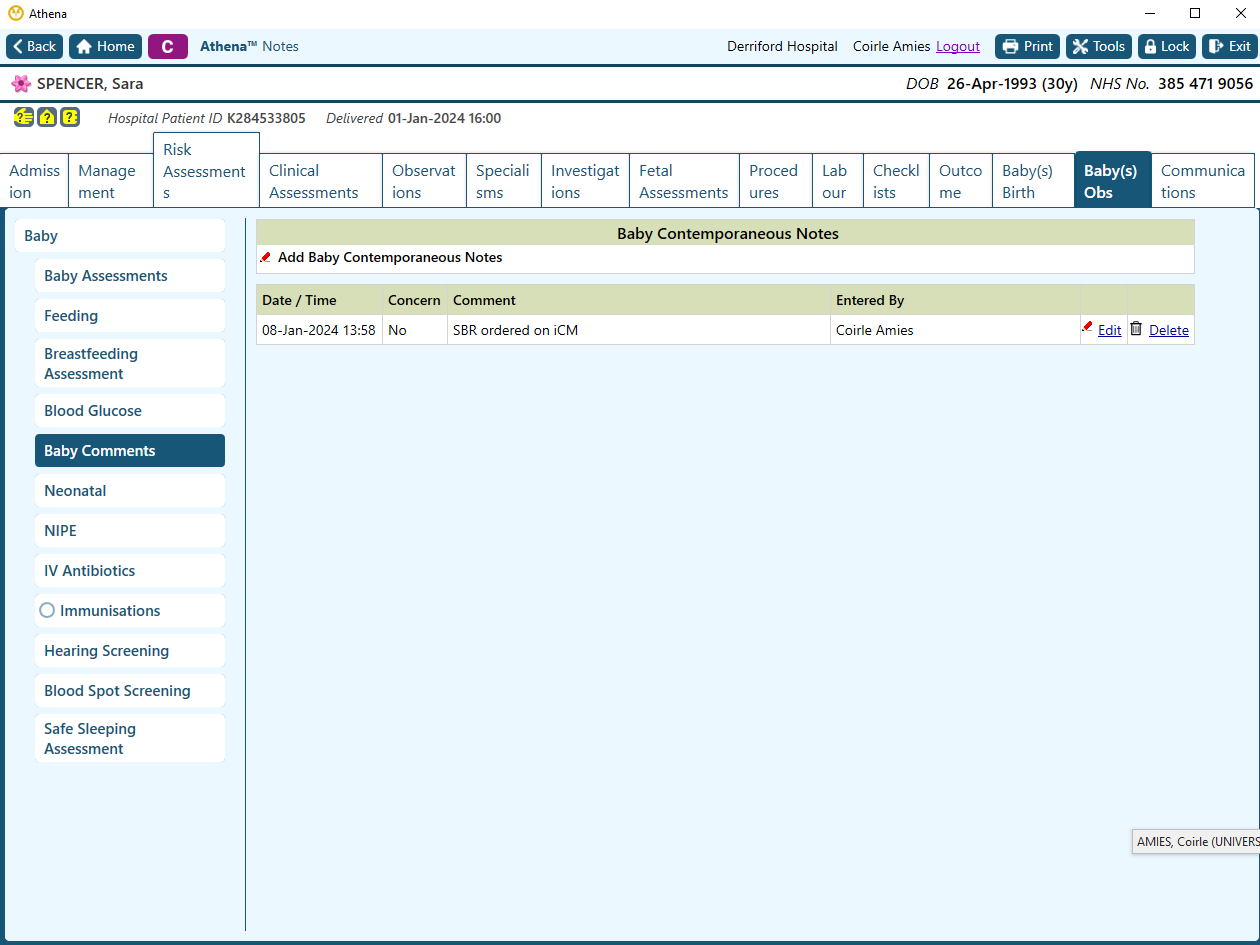Image resolution: width=1260 pixels, height=945 pixels.
Task: Click the Comment column header
Action: pyautogui.click(x=638, y=300)
